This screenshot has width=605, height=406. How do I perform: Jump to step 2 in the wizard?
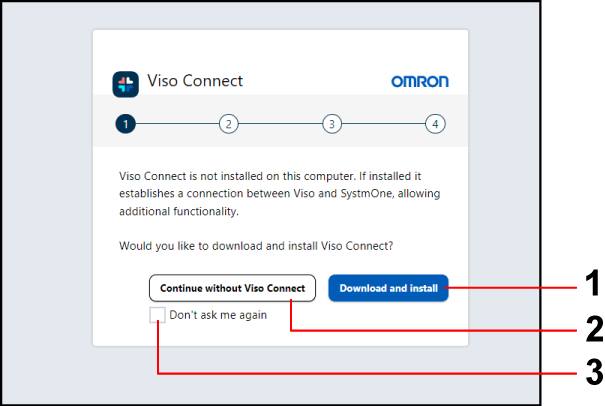[229, 124]
